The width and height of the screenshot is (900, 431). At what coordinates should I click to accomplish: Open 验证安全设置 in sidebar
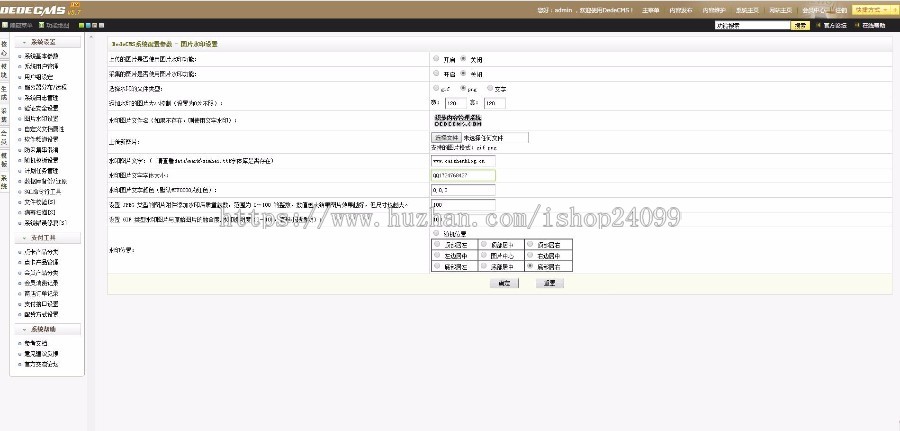click(41, 108)
